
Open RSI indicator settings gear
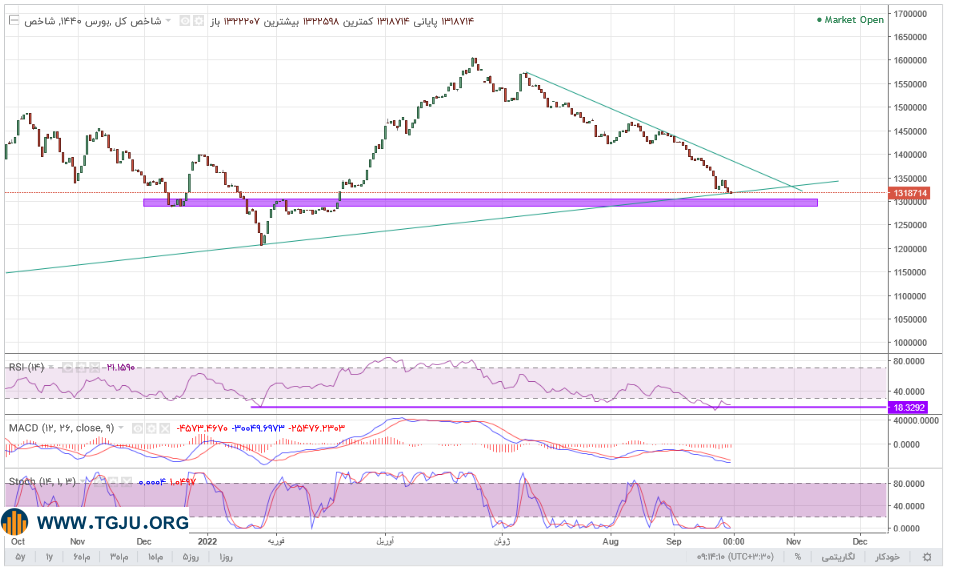[81, 367]
